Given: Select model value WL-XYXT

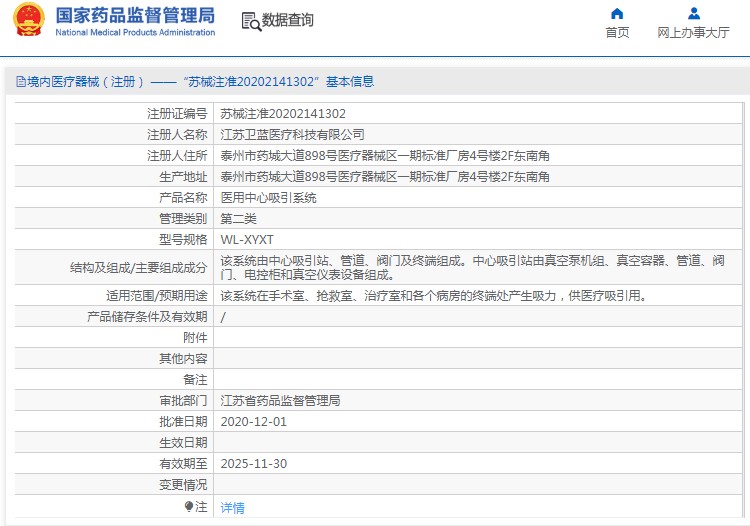Looking at the screenshot, I should (x=247, y=240).
